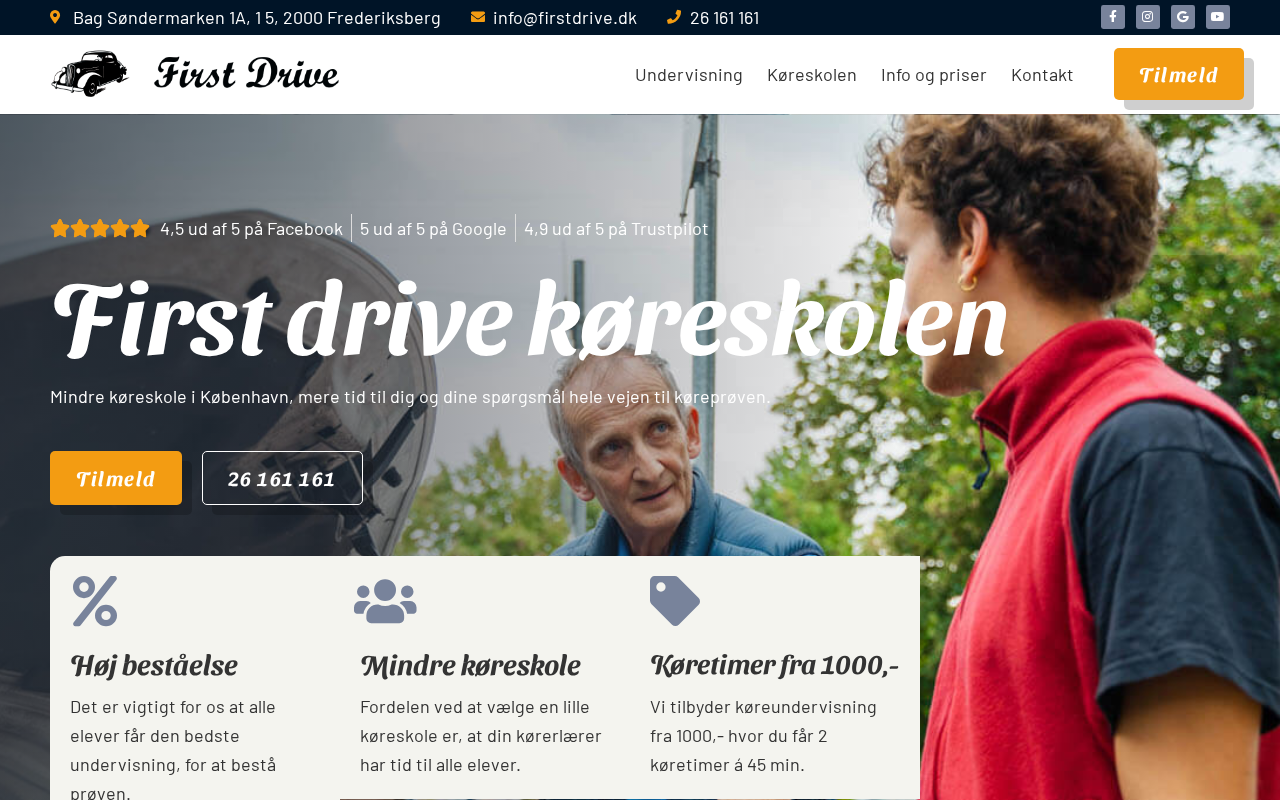Click the map pin address icon
The height and width of the screenshot is (800, 1280).
55,17
